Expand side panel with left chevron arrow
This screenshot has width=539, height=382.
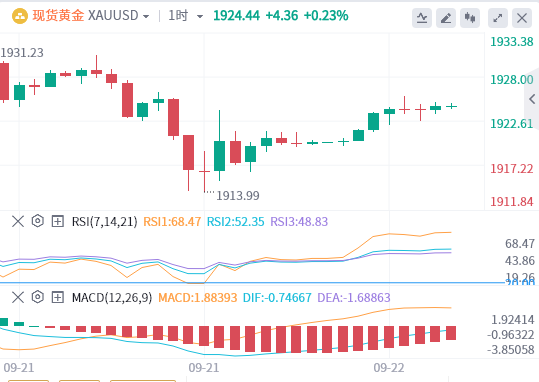tap(532, 99)
